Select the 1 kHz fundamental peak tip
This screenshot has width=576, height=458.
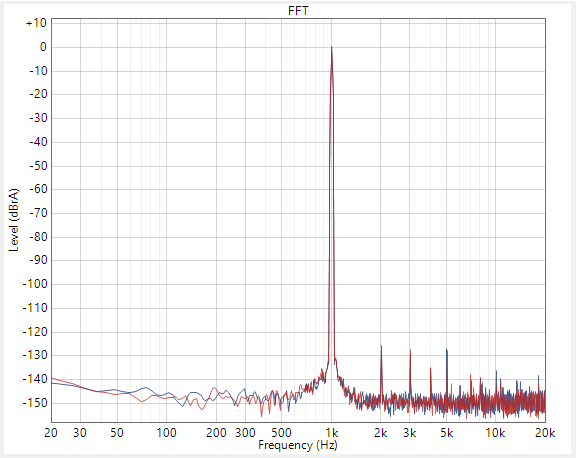point(331,47)
